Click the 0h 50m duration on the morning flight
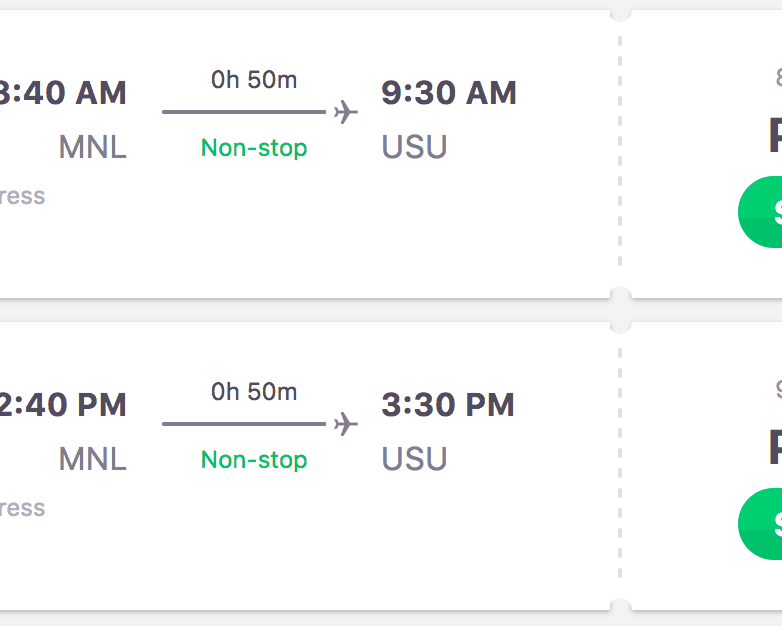Screen dimensions: 782x626 coord(254,80)
